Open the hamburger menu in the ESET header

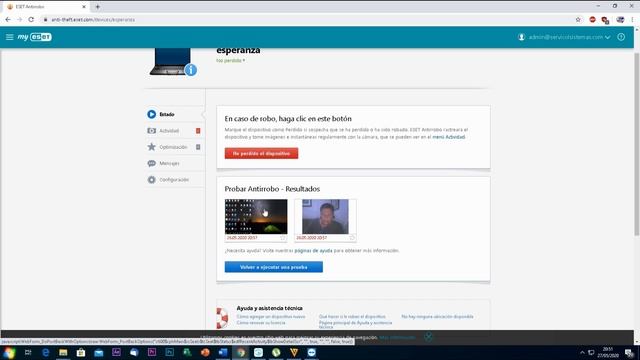click(9, 37)
